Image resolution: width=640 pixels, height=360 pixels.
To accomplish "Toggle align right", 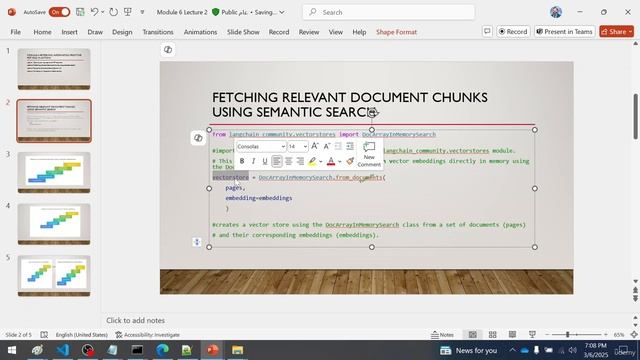I will tap(300, 161).
